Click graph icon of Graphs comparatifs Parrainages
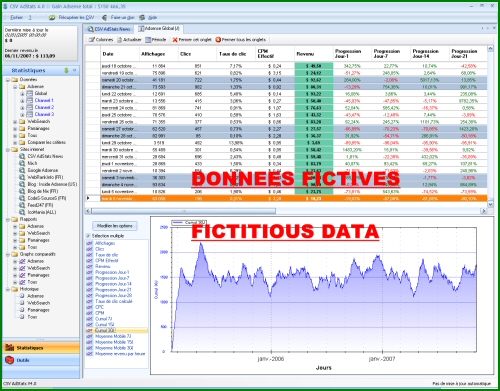This screenshot has width=500, height=391. point(22,275)
